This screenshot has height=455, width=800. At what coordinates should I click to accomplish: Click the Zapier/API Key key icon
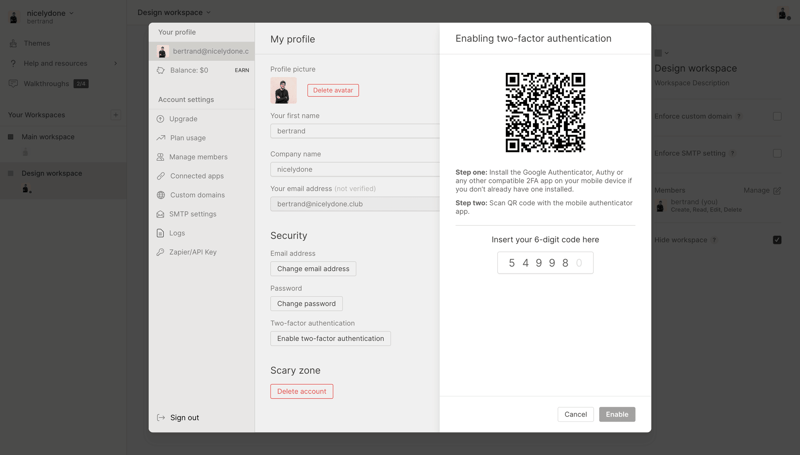tap(160, 252)
